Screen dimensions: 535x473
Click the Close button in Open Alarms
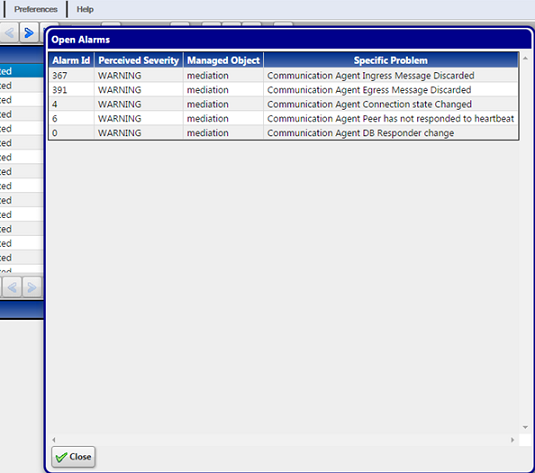[73, 457]
